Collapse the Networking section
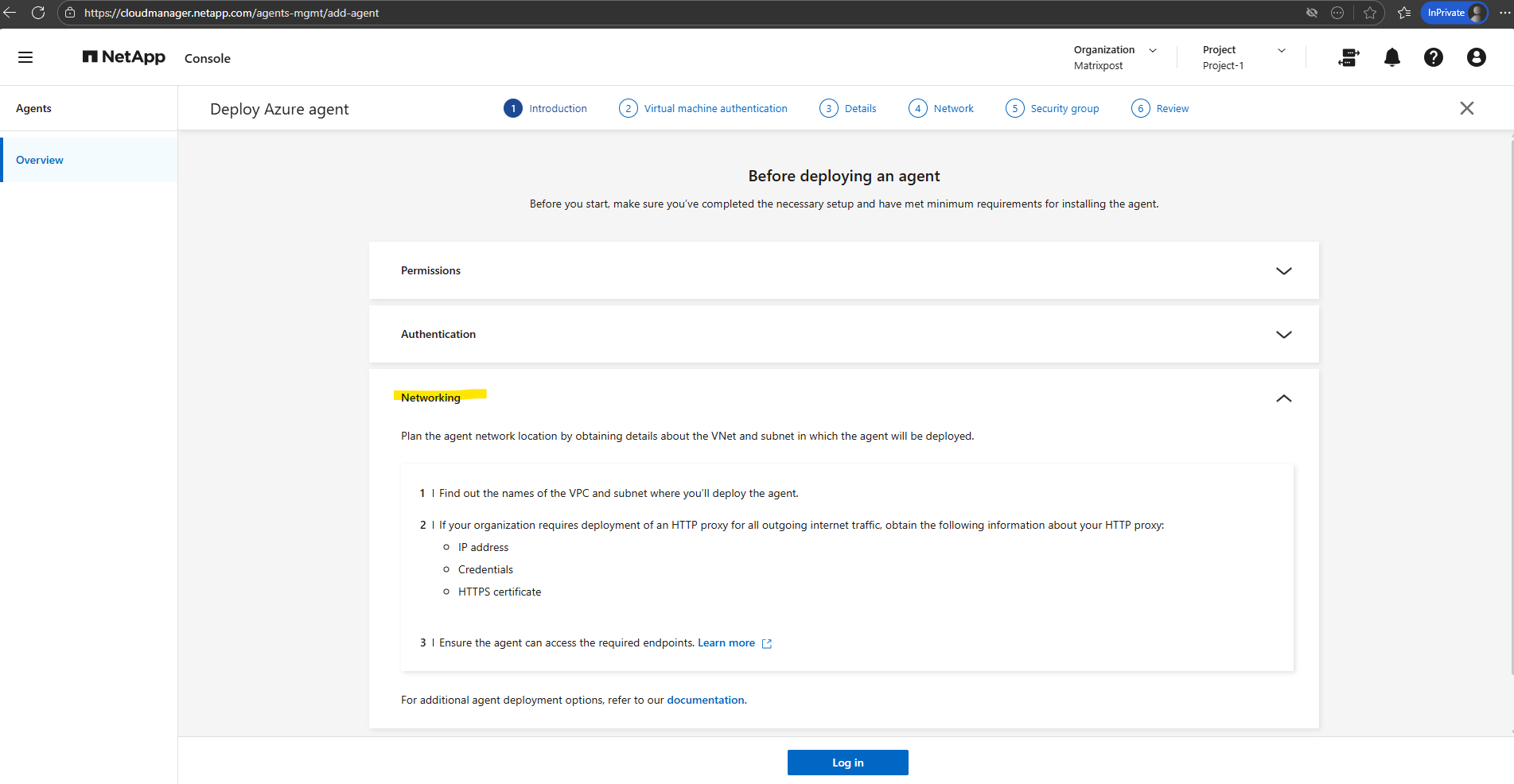 point(1283,398)
